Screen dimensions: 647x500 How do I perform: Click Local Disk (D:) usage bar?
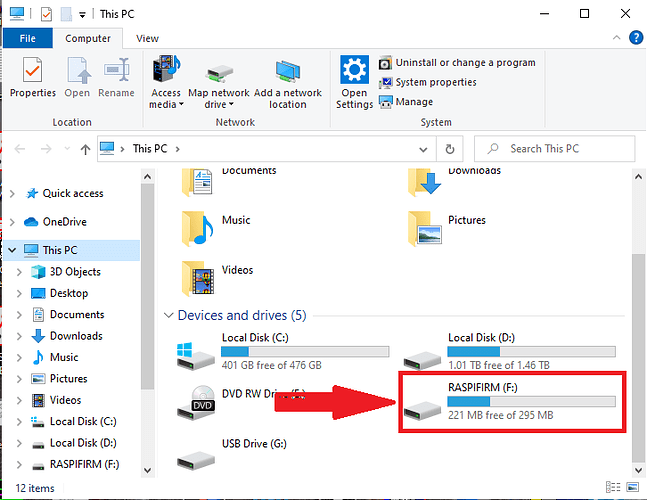tap(531, 351)
